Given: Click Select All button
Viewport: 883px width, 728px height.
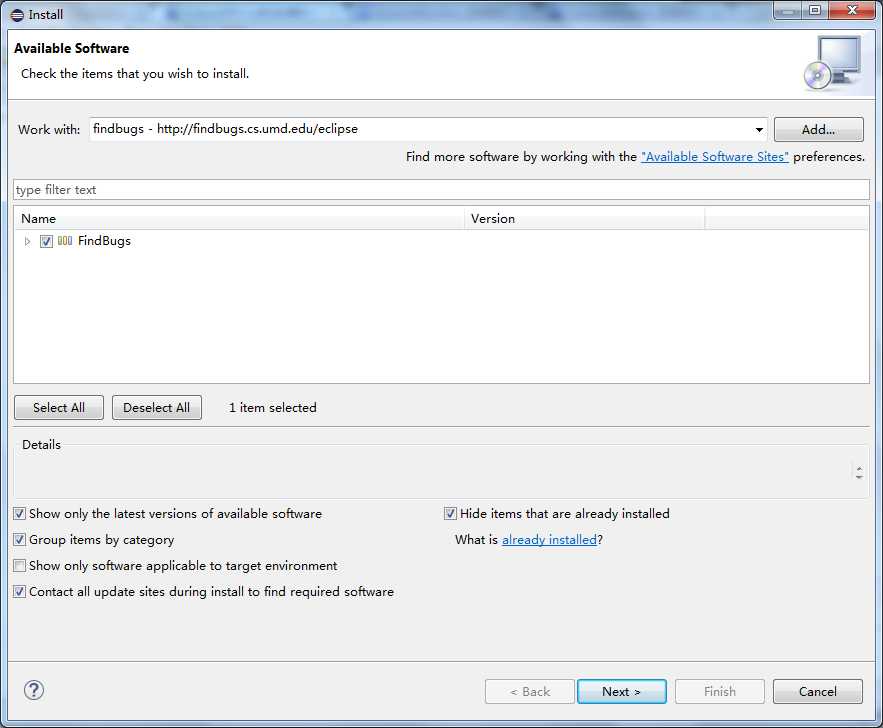Looking at the screenshot, I should (59, 408).
